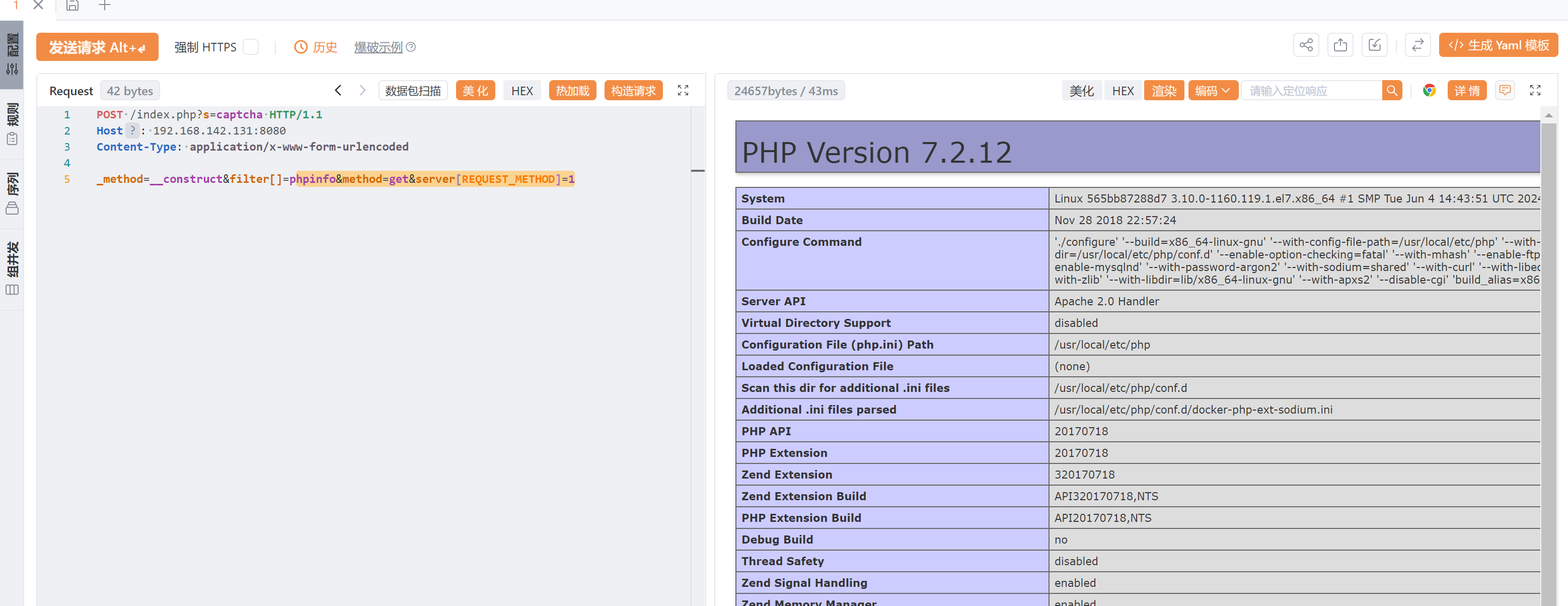Expand the request panel to fullscreen
This screenshot has width=1568, height=606.
point(683,91)
